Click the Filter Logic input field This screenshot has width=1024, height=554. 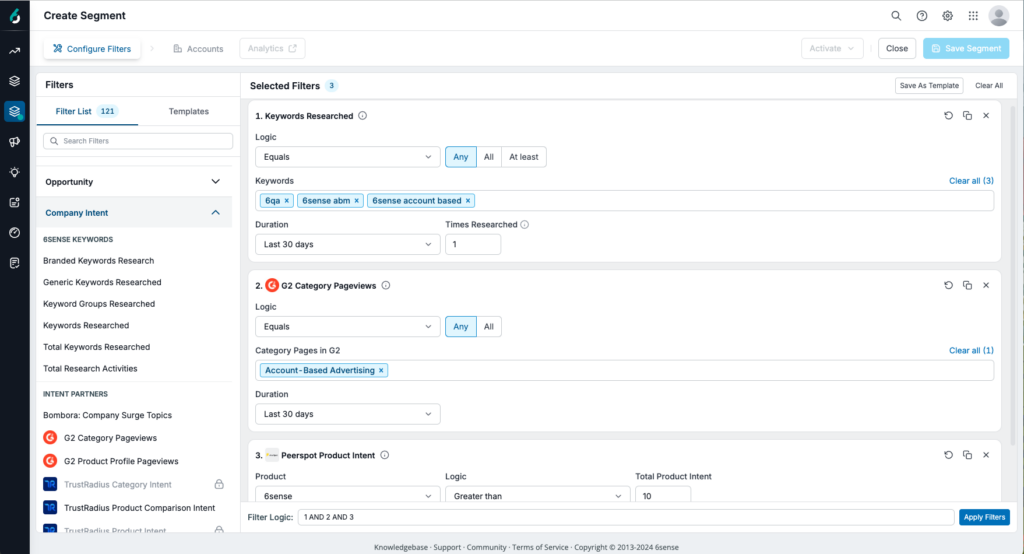tap(626, 517)
